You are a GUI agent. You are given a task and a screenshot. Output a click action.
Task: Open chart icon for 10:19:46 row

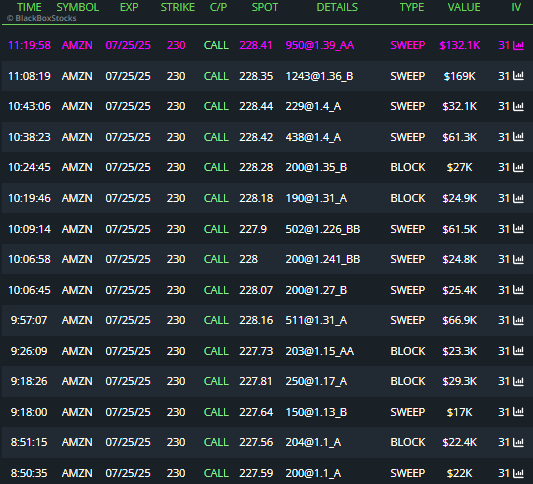point(518,198)
